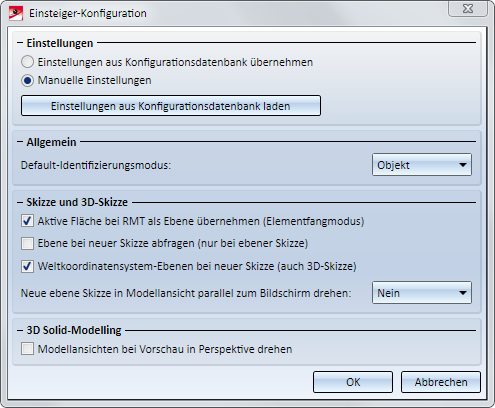Close the Einsteiger-Konfiguration dialog

click(468, 9)
